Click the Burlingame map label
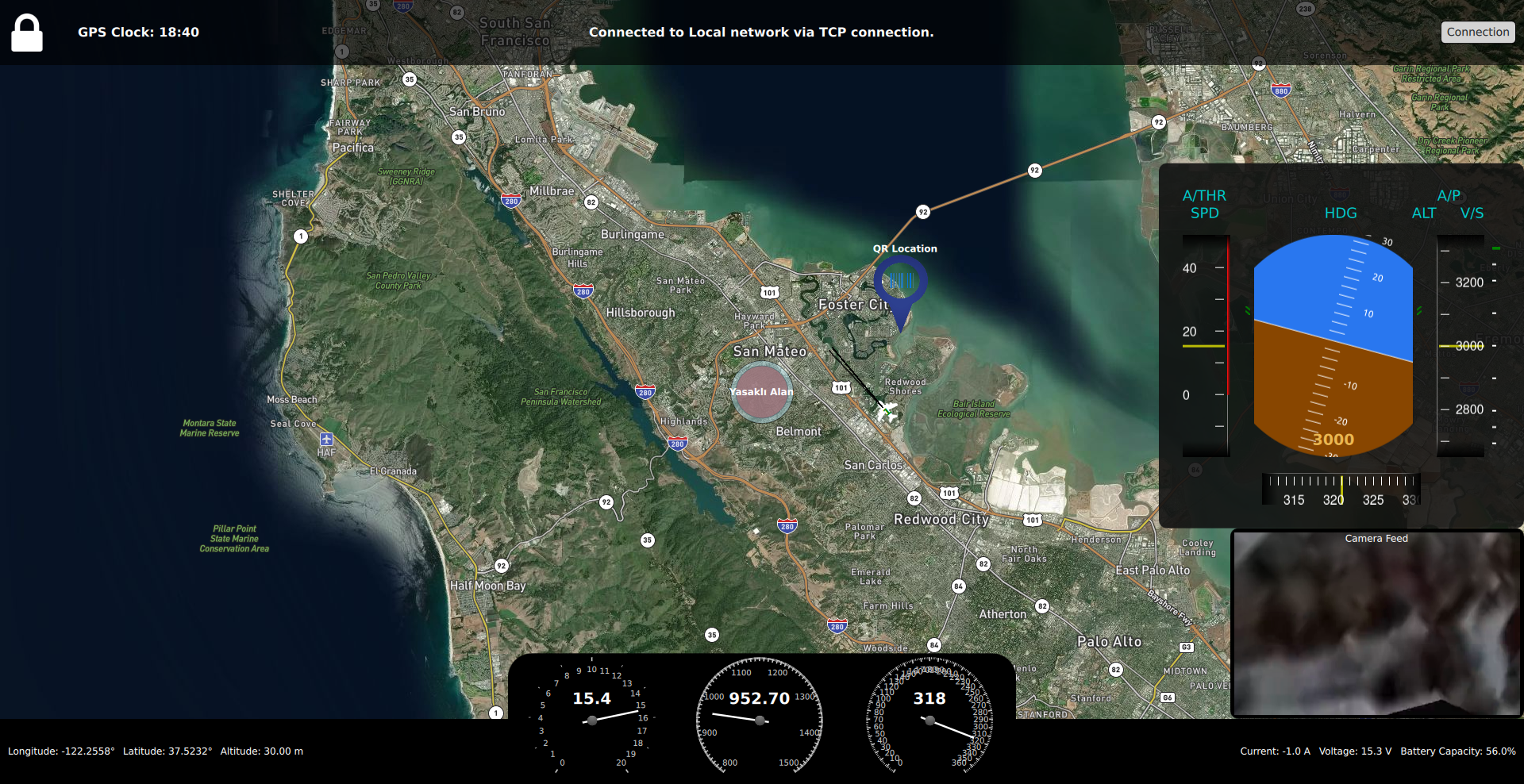This screenshot has width=1524, height=784. [x=633, y=234]
